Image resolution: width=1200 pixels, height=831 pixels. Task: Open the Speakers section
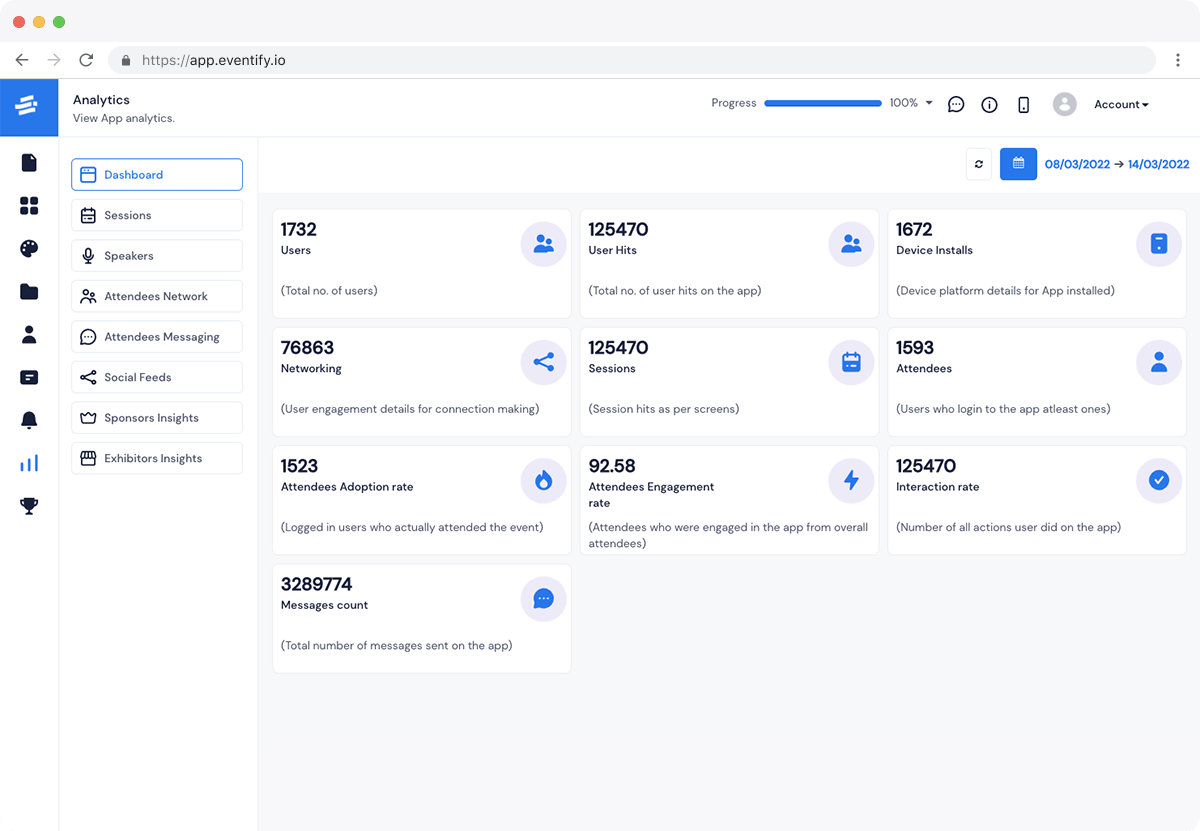click(156, 255)
